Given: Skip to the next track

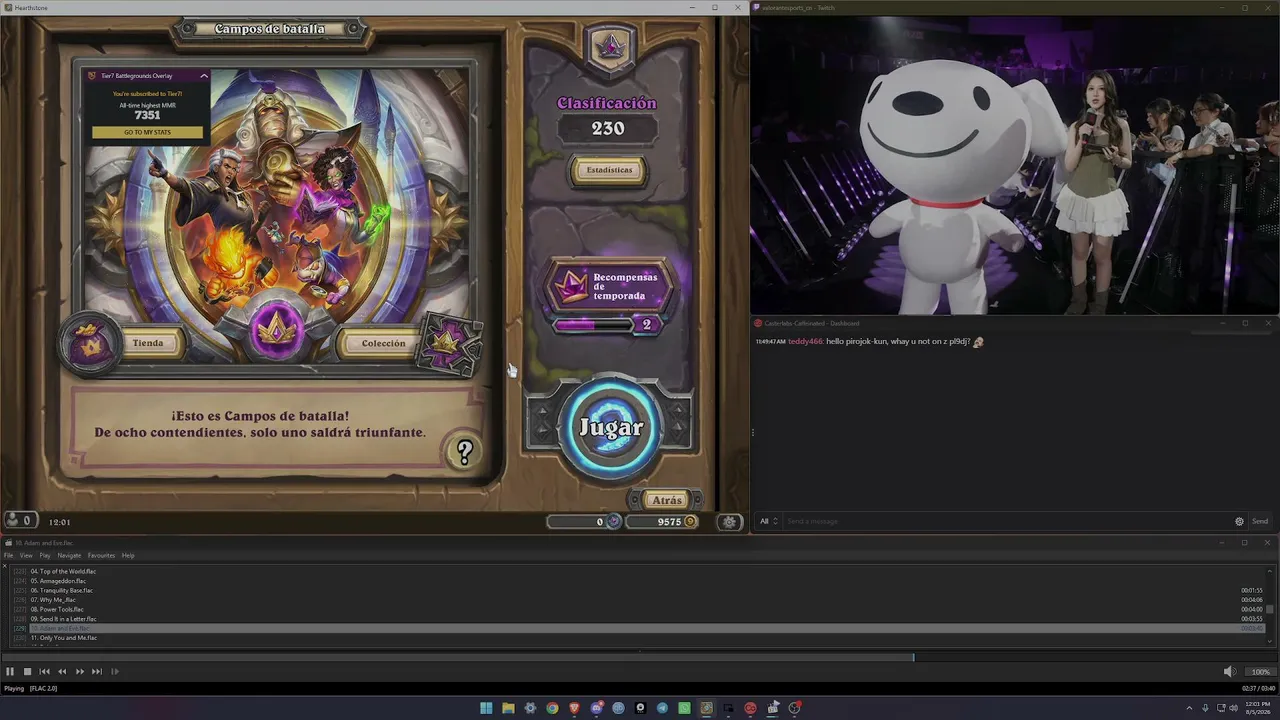Looking at the screenshot, I should coord(97,672).
